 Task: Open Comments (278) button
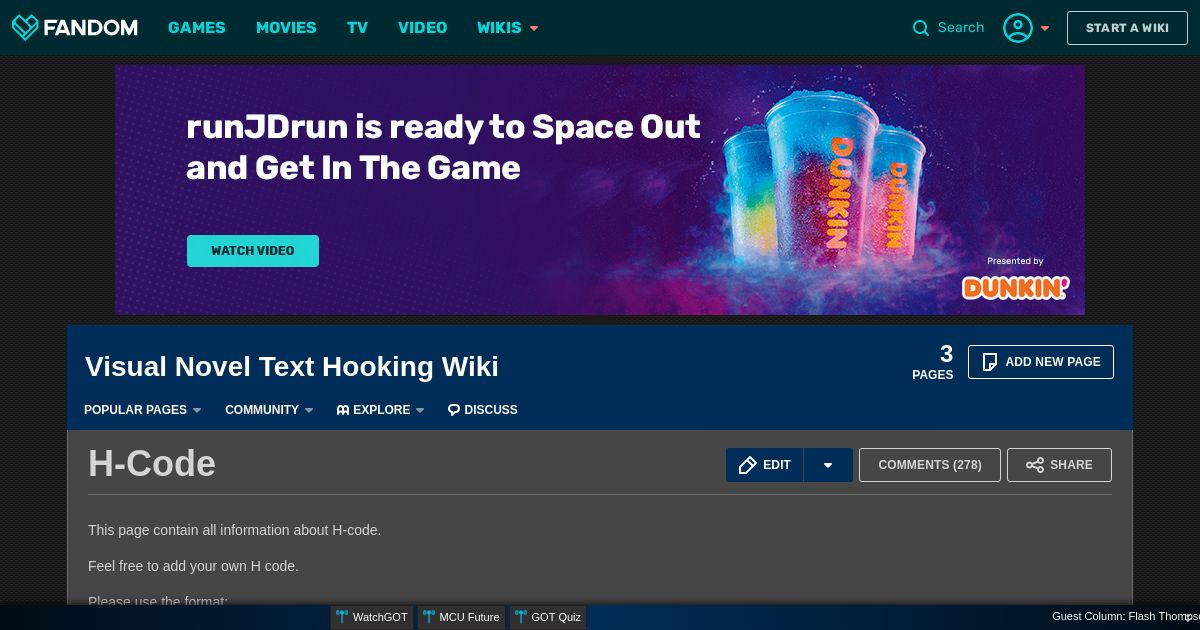(x=930, y=465)
